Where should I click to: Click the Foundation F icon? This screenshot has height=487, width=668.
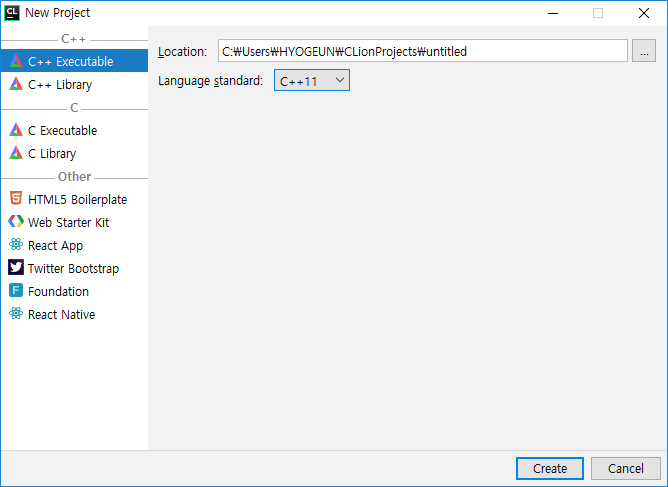coord(16,291)
